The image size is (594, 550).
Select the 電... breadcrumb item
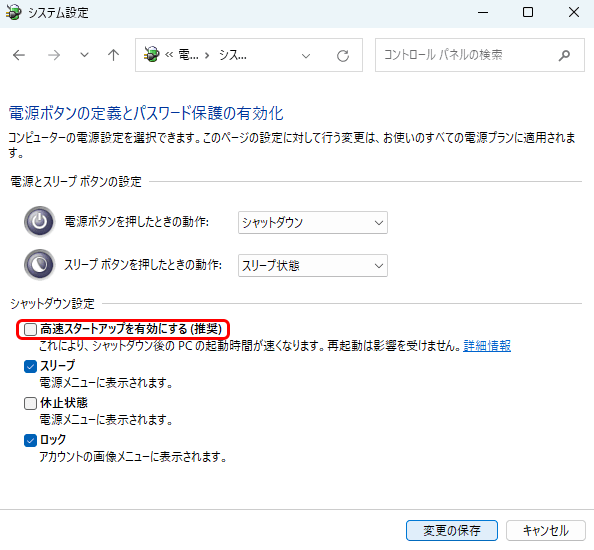[188, 55]
